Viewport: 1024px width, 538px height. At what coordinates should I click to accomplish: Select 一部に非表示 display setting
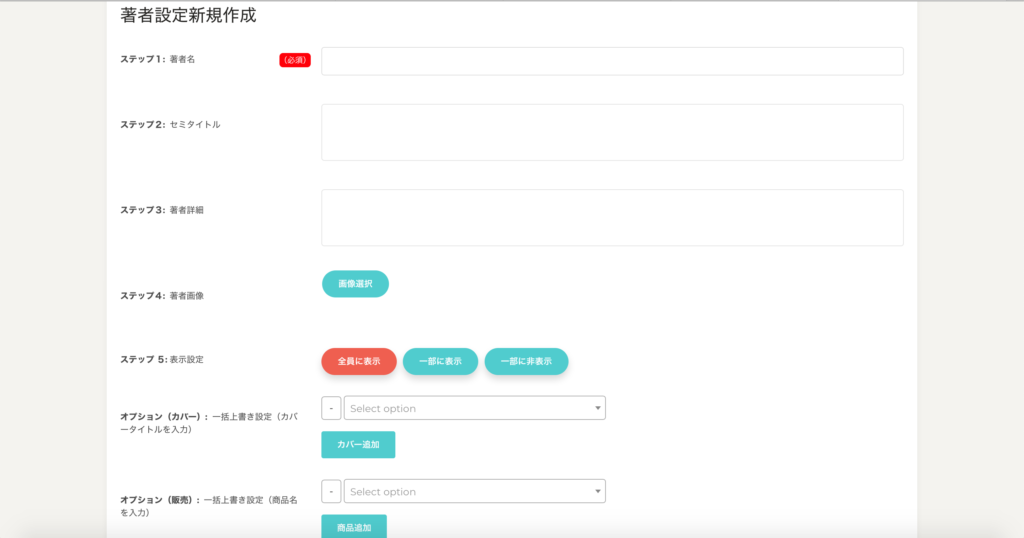coord(526,361)
